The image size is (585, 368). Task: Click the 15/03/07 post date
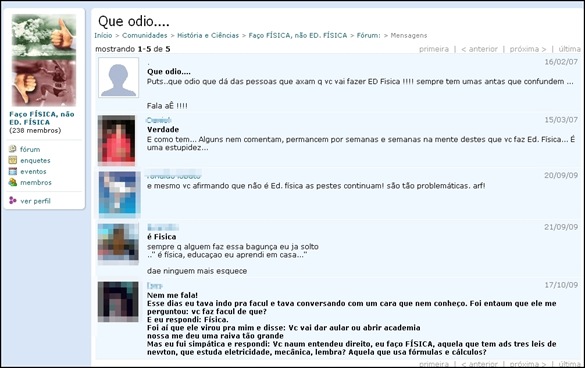tap(561, 120)
